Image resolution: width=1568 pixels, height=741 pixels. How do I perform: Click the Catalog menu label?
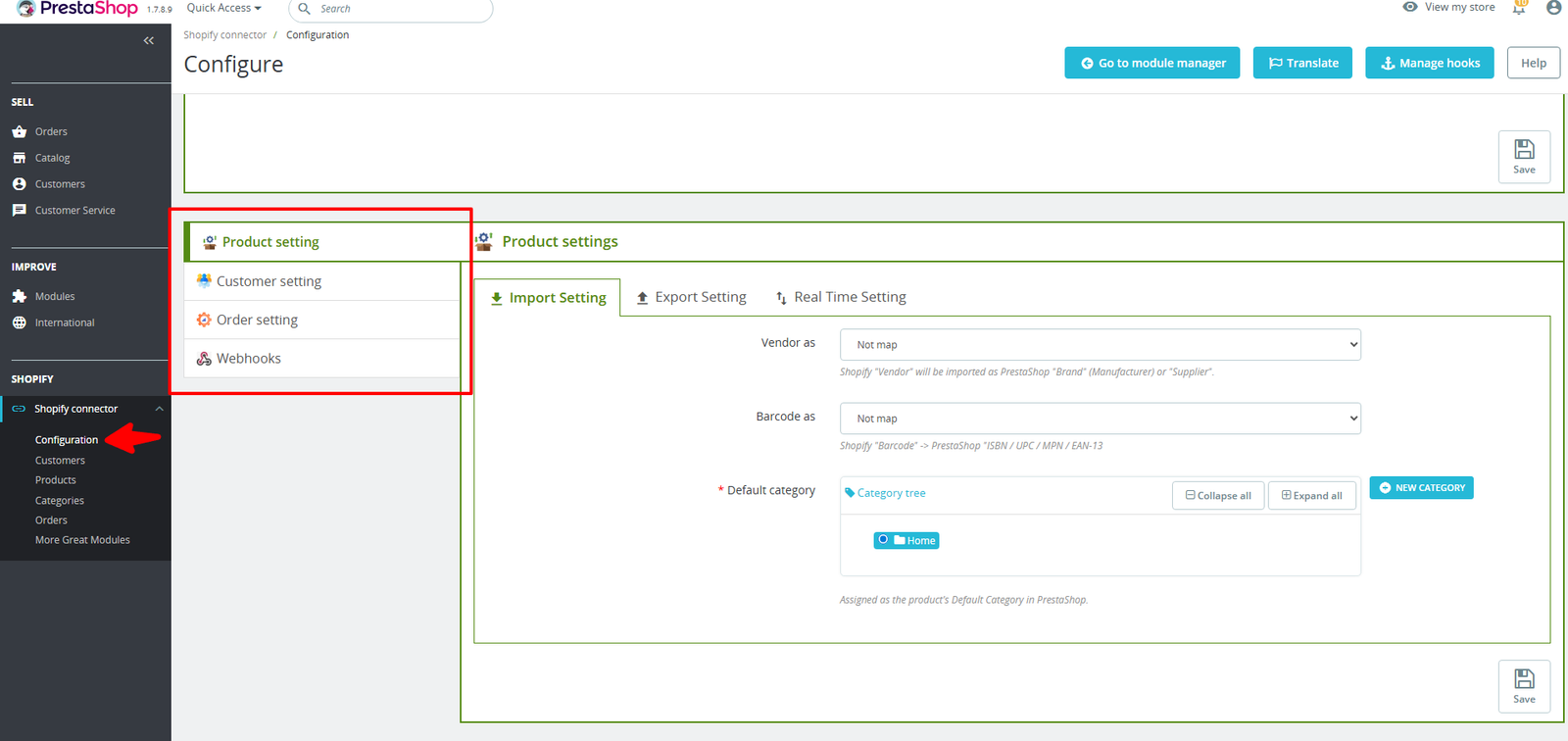(53, 158)
